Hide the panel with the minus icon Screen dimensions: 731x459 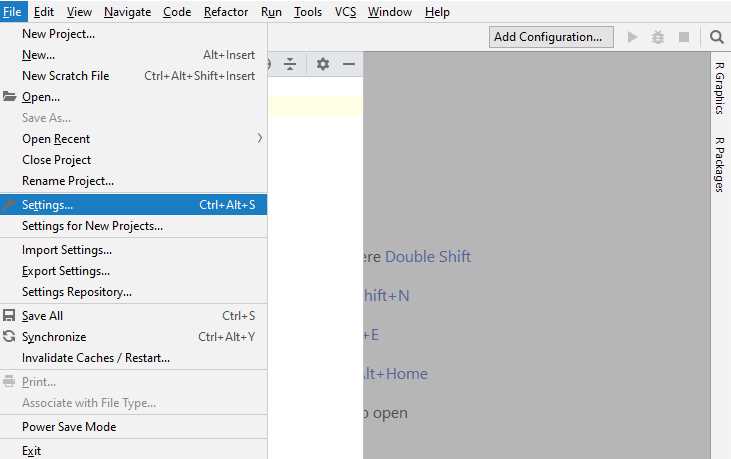349,64
